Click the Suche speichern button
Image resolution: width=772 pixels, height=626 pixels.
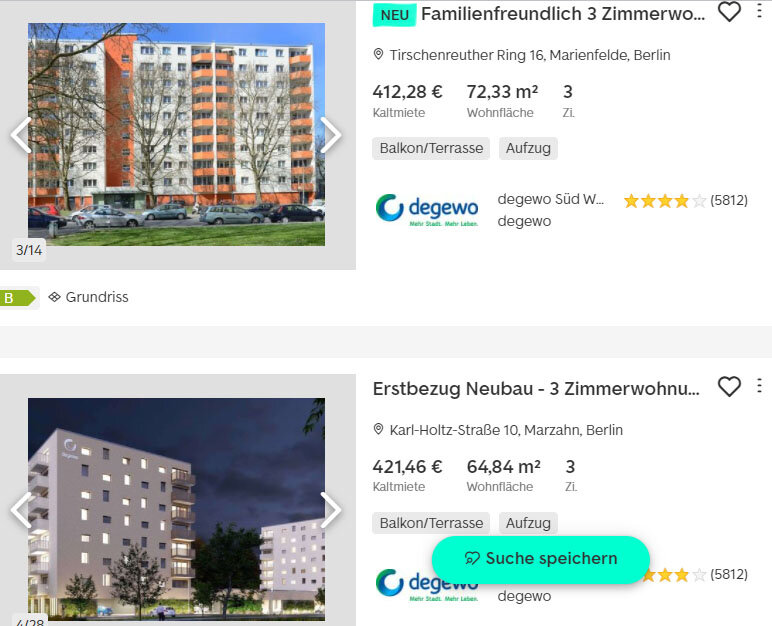[541, 559]
